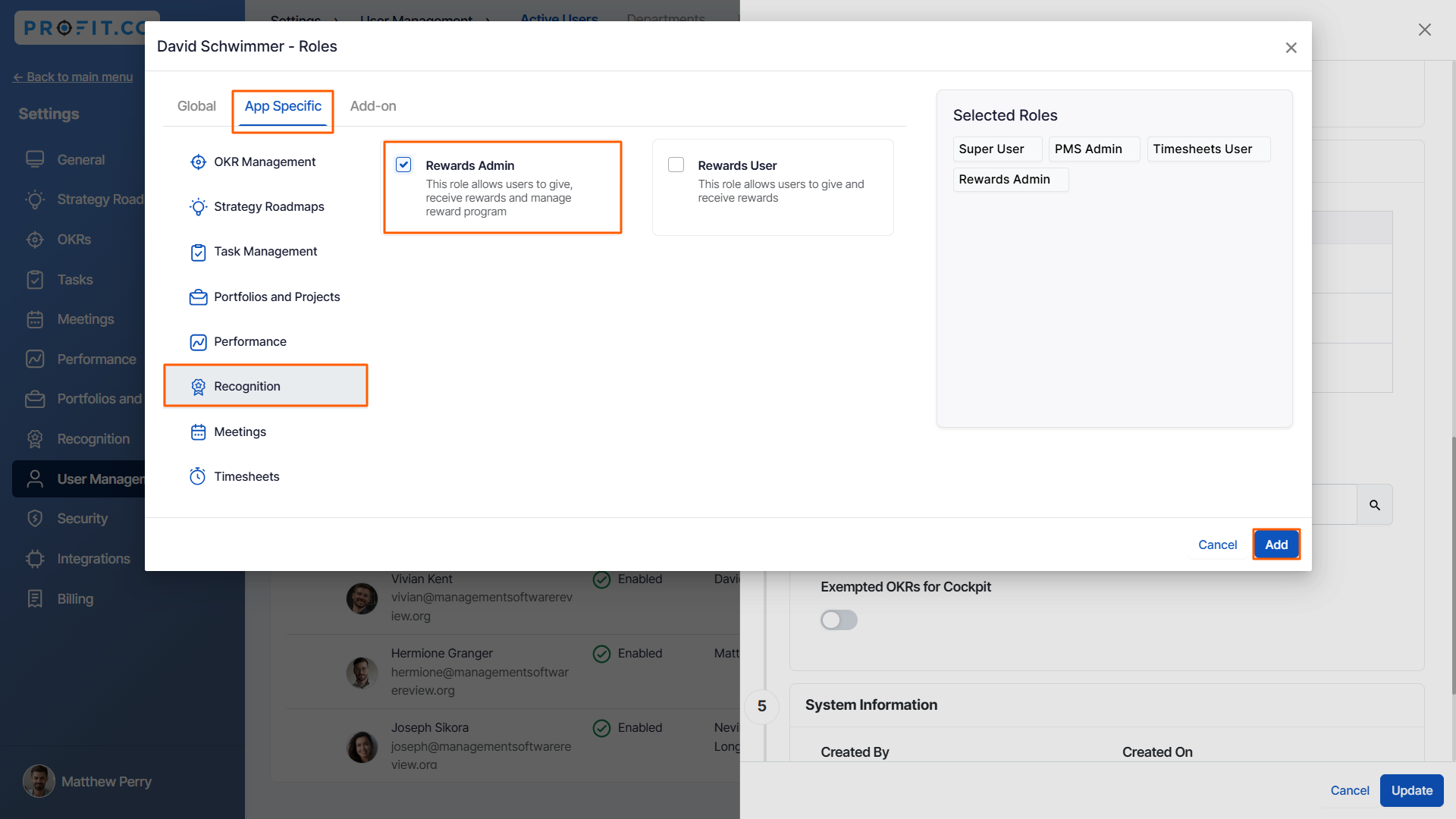This screenshot has width=1456, height=819.
Task: Click the Timesheets stopwatch icon
Action: 198,477
